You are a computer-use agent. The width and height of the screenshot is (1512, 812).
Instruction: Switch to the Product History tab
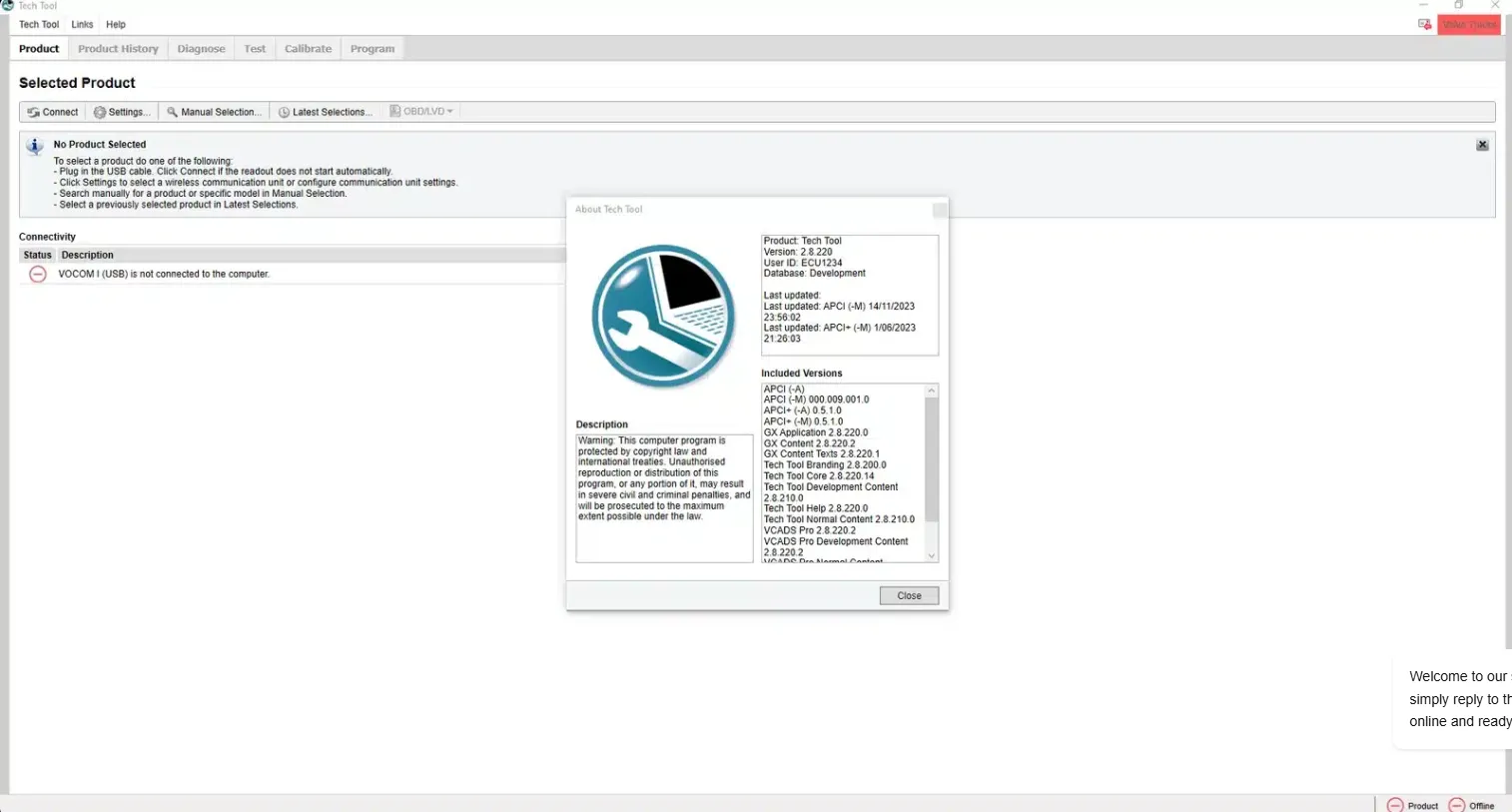pos(118,49)
